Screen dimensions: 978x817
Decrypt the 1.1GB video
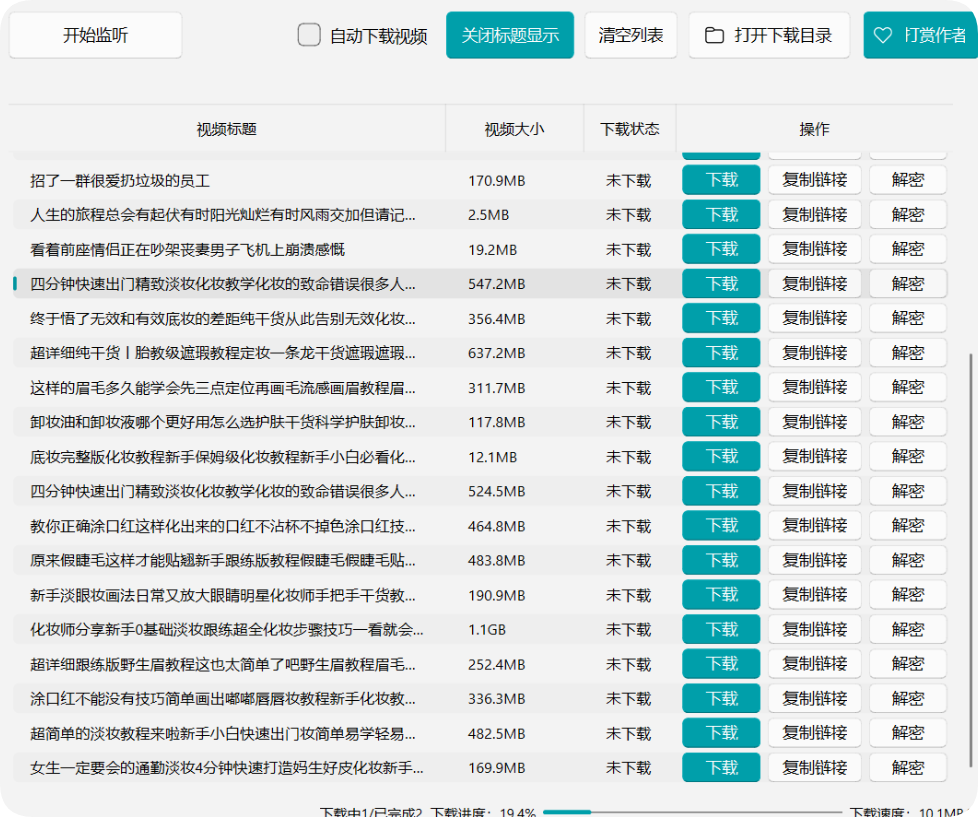point(908,629)
